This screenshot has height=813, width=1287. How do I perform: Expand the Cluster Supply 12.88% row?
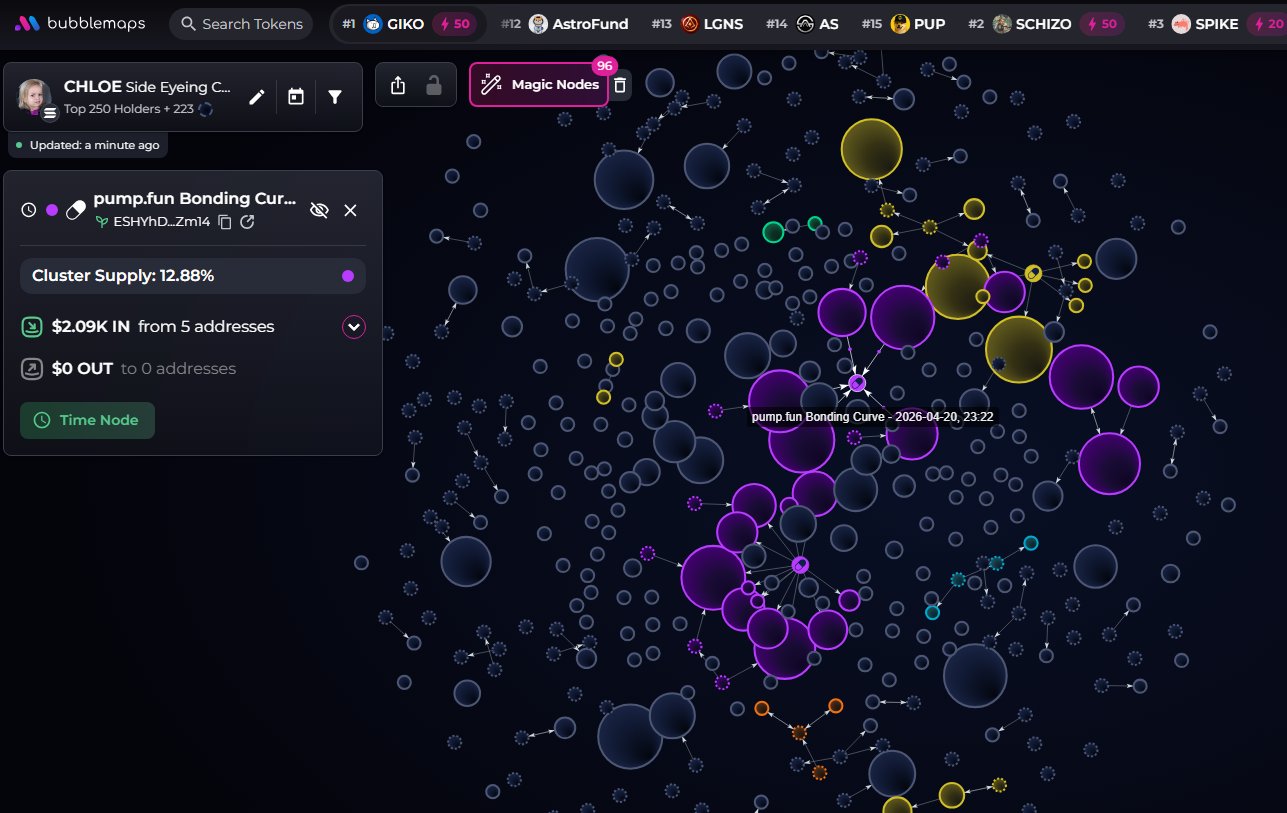(192, 276)
